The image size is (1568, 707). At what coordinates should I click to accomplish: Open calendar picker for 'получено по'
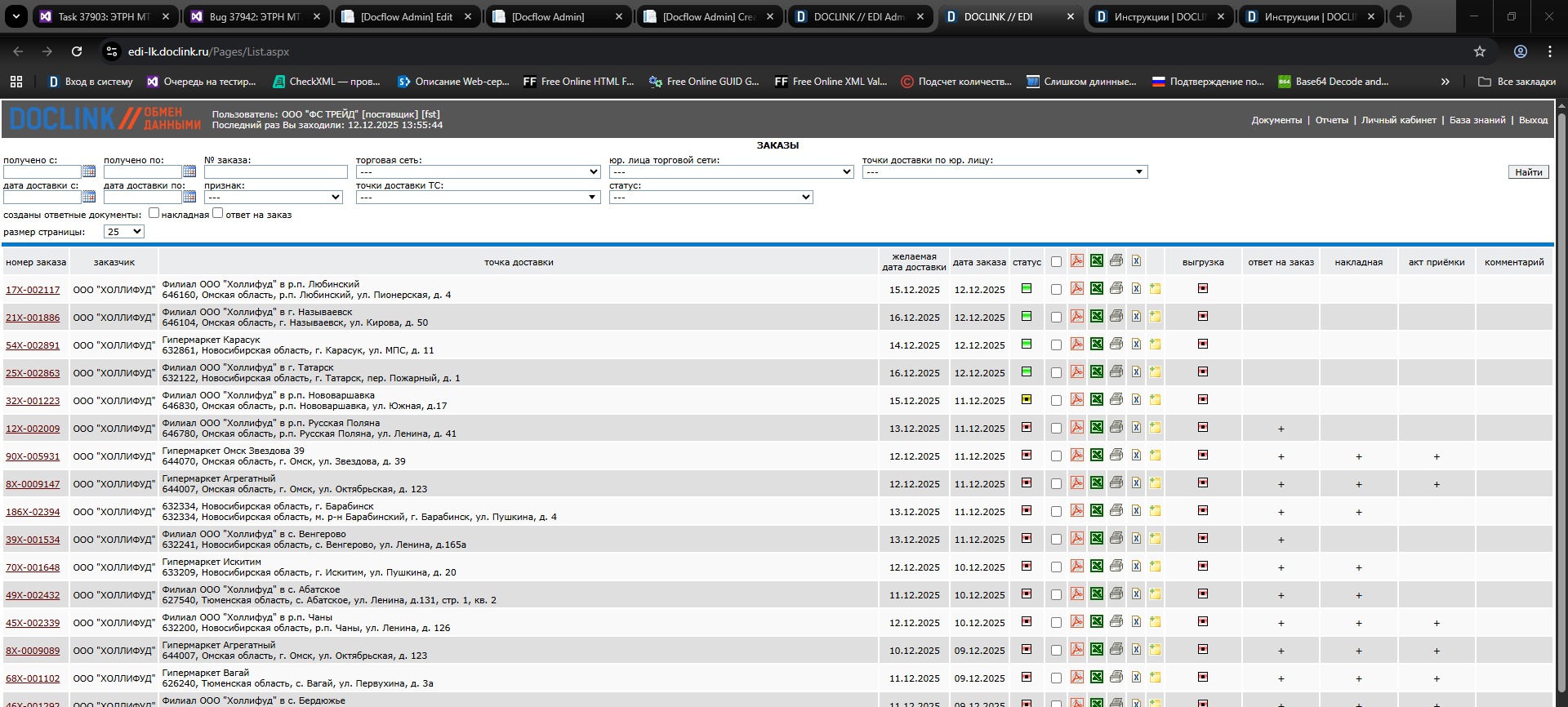(x=189, y=172)
